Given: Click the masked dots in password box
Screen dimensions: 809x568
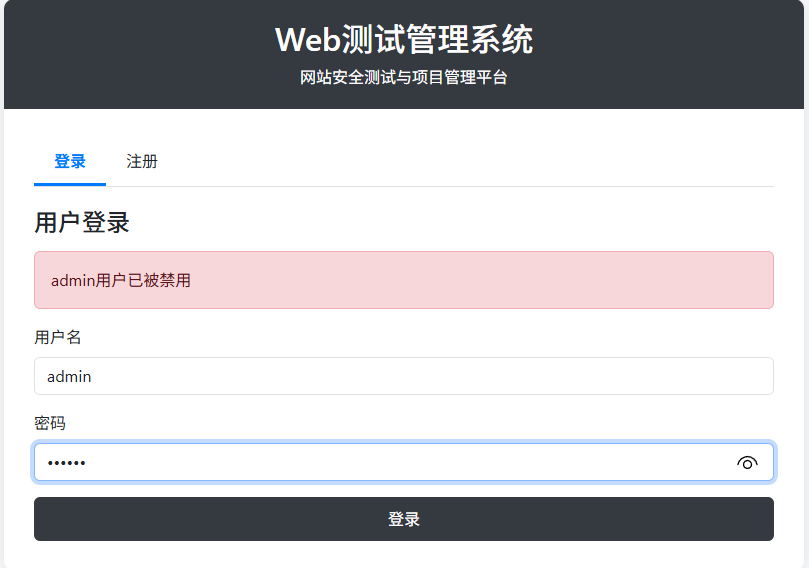Looking at the screenshot, I should [67, 463].
